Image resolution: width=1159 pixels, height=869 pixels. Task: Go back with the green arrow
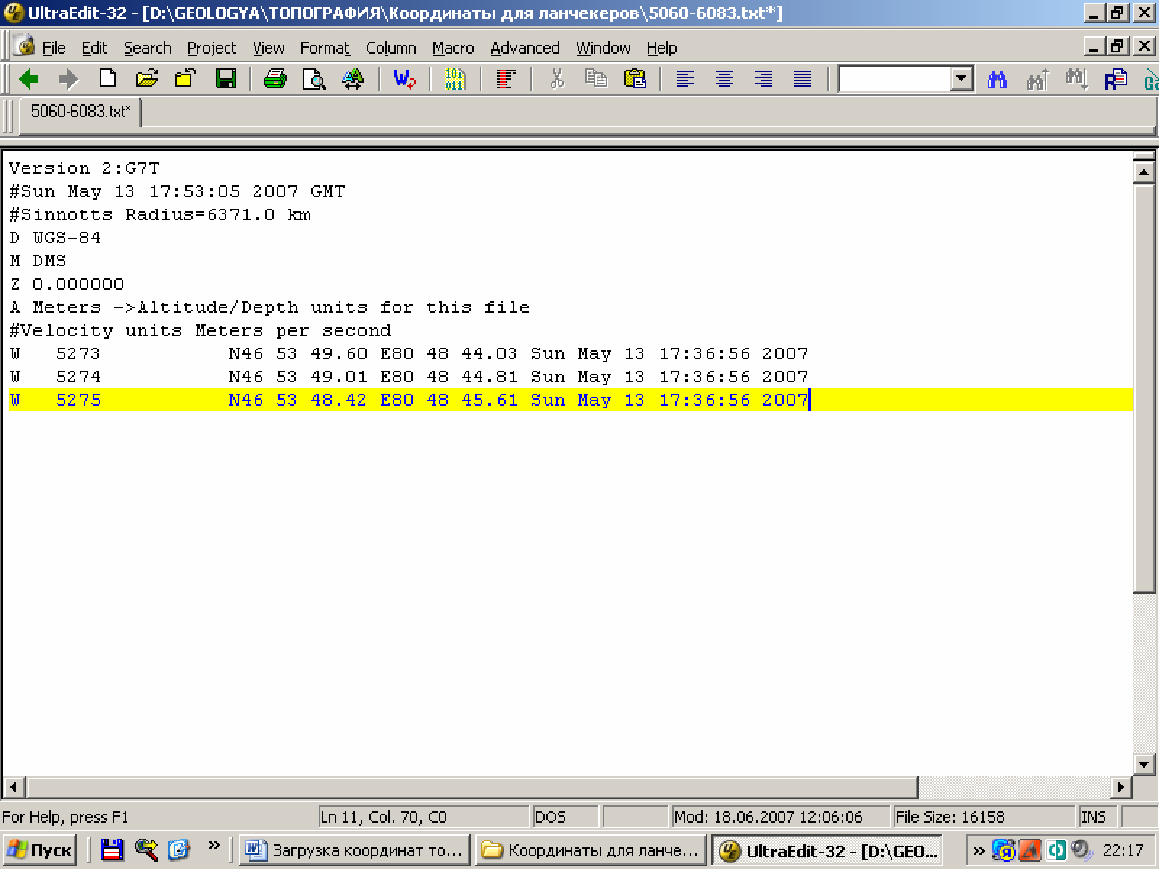tap(29, 78)
